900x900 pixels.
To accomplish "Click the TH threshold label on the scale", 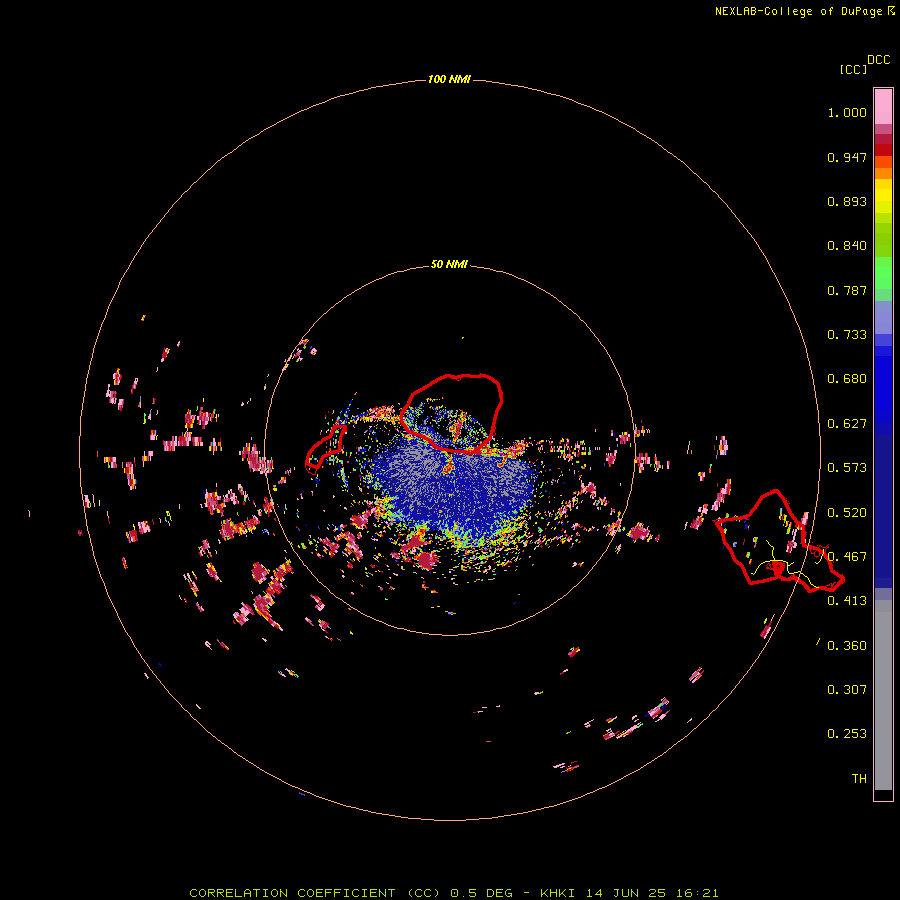I will point(859,779).
